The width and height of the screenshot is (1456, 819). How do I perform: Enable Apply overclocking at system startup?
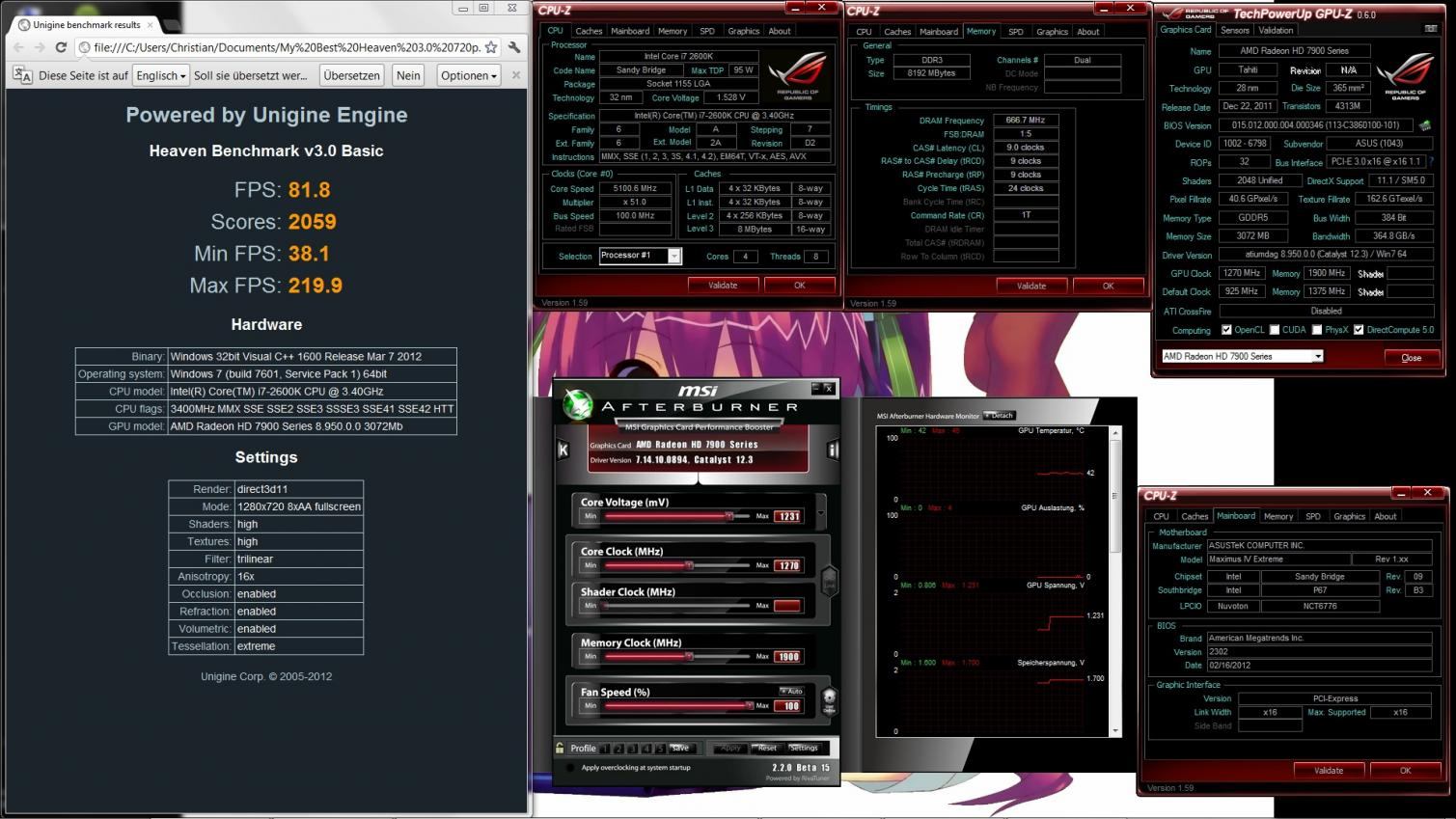(x=570, y=768)
